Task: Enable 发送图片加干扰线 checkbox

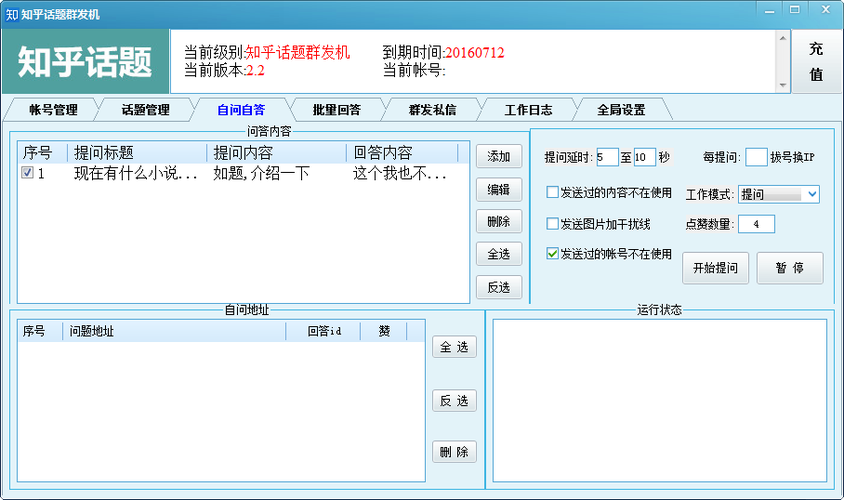Action: [552, 223]
